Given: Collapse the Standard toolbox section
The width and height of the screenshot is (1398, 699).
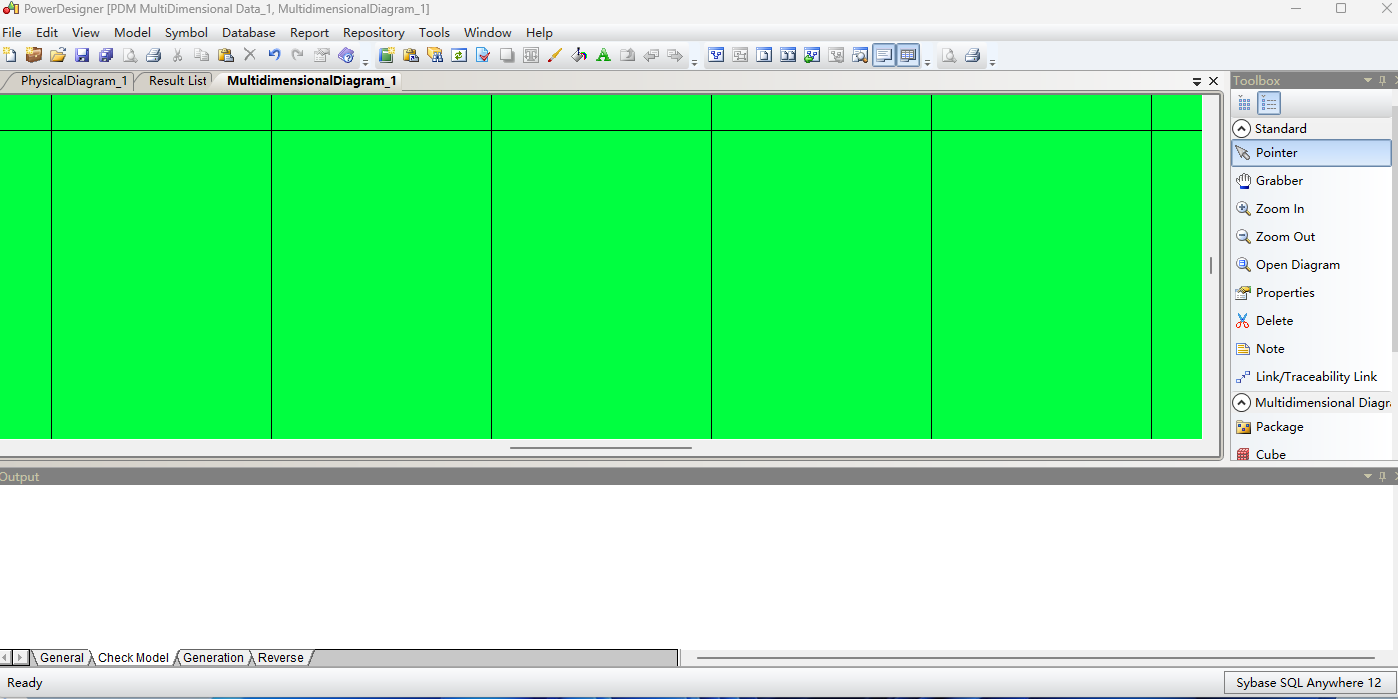Looking at the screenshot, I should click(1242, 129).
